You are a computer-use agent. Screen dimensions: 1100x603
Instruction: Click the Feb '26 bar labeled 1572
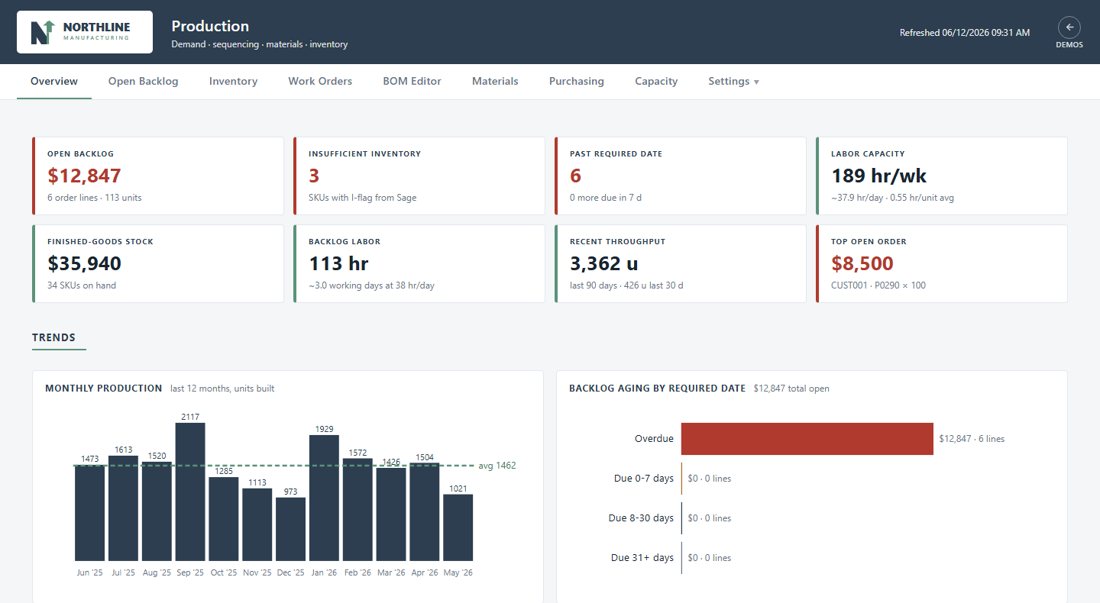tap(358, 510)
